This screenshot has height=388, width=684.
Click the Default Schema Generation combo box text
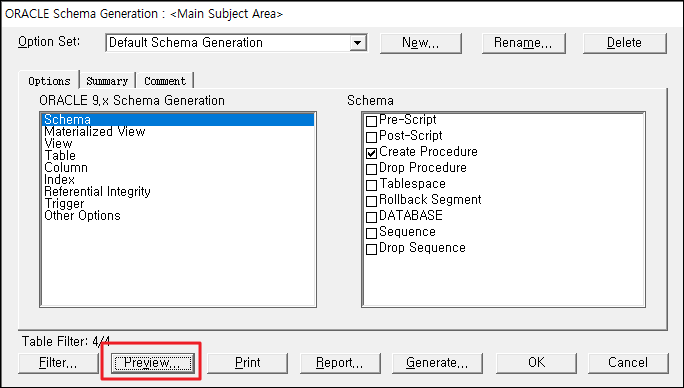click(x=186, y=43)
